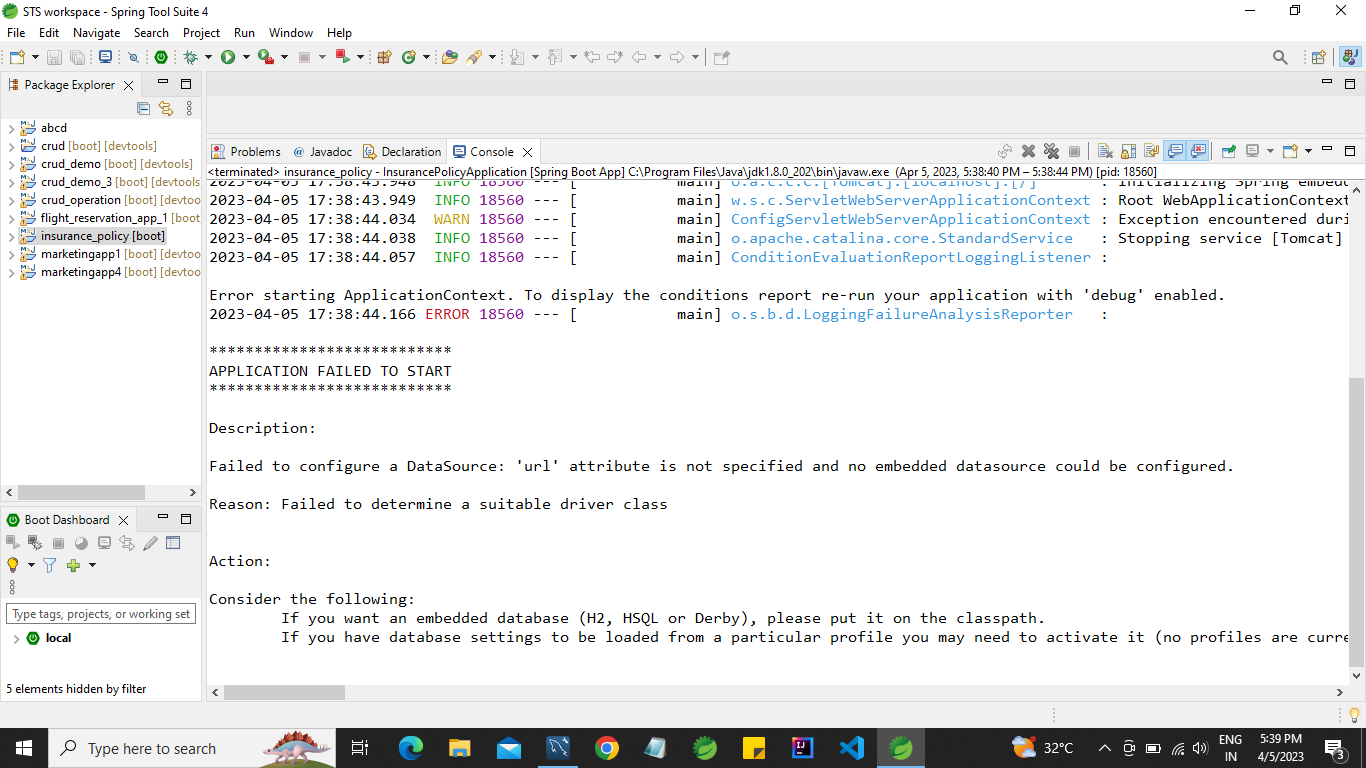Click the Windows Start button
The image size is (1366, 768).
point(24,748)
